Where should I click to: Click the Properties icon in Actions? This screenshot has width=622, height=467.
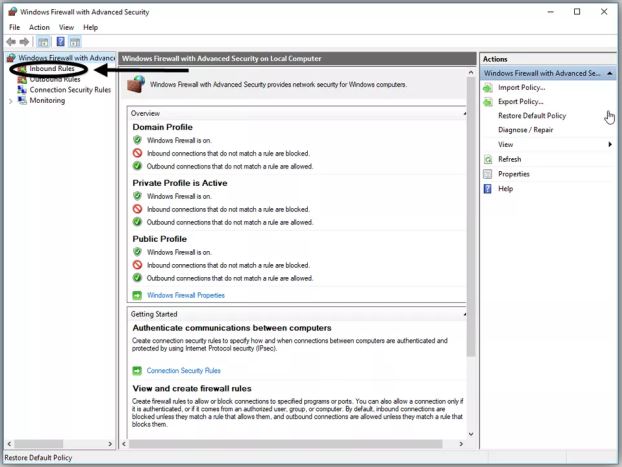tap(488, 174)
